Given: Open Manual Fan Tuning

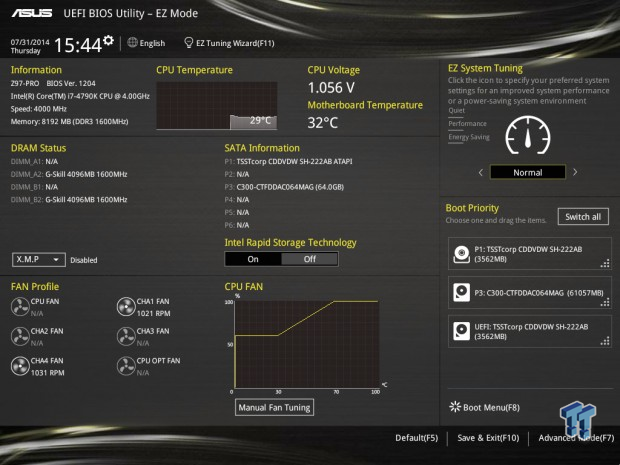Looking at the screenshot, I should click(x=274, y=407).
